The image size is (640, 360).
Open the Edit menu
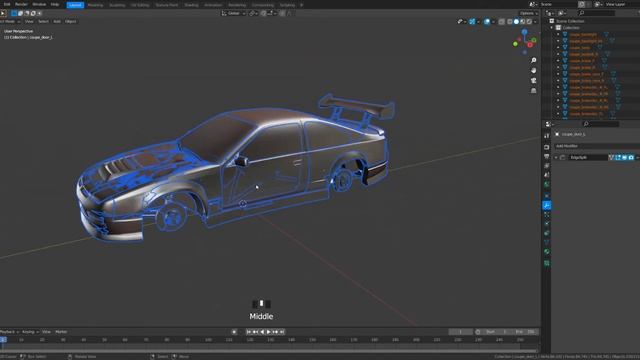[x=7, y=4]
